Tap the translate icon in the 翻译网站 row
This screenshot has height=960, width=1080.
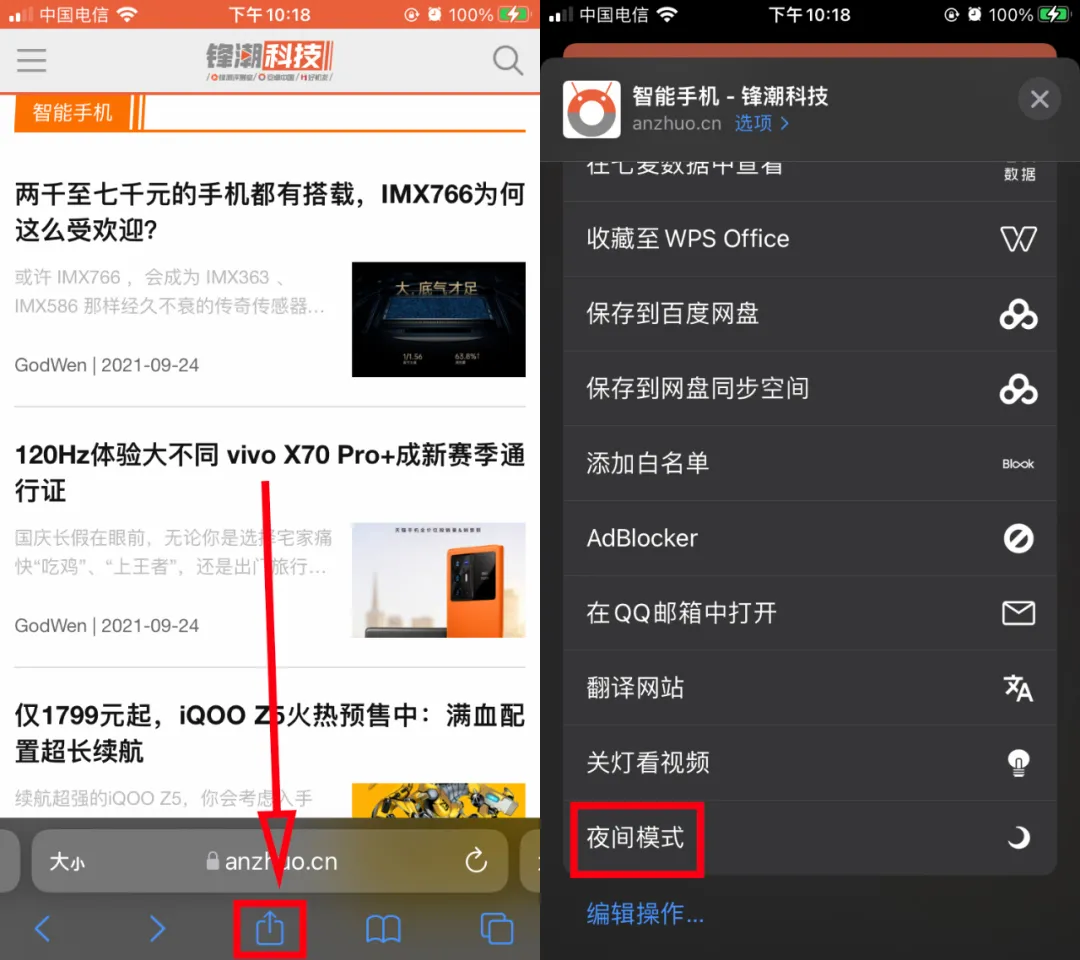point(1018,687)
